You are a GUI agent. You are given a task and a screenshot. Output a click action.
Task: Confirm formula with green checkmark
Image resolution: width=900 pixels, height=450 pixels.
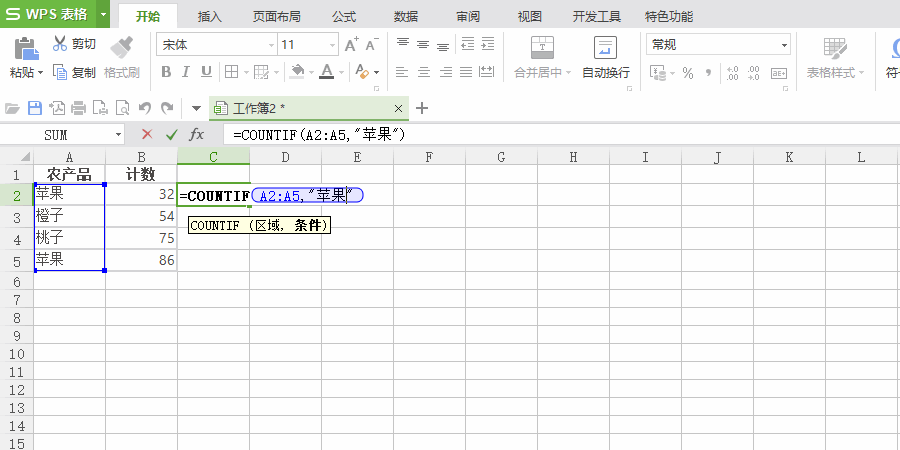pos(172,134)
